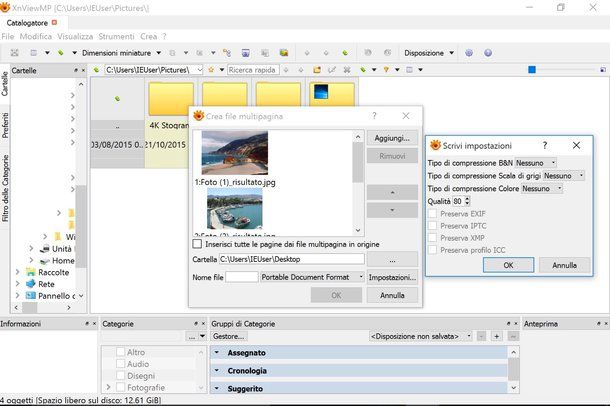Close the Categorie panel

[203, 324]
